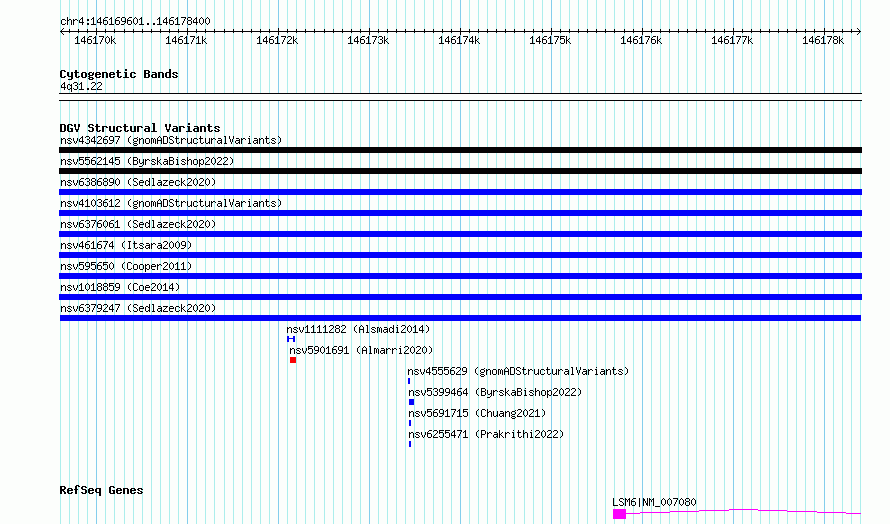This screenshot has width=890, height=524.
Task: Click the chr4:146169601..146178400 coordinates text
Action: 135,21
